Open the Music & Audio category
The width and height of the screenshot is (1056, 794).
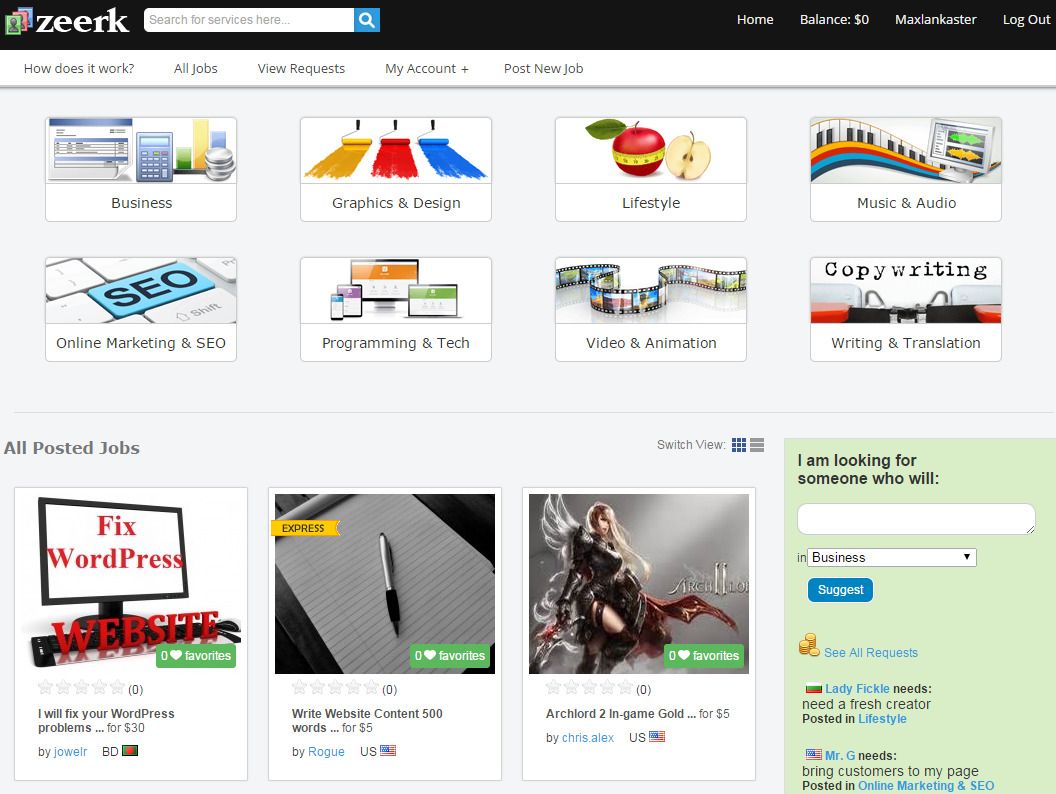(x=905, y=150)
